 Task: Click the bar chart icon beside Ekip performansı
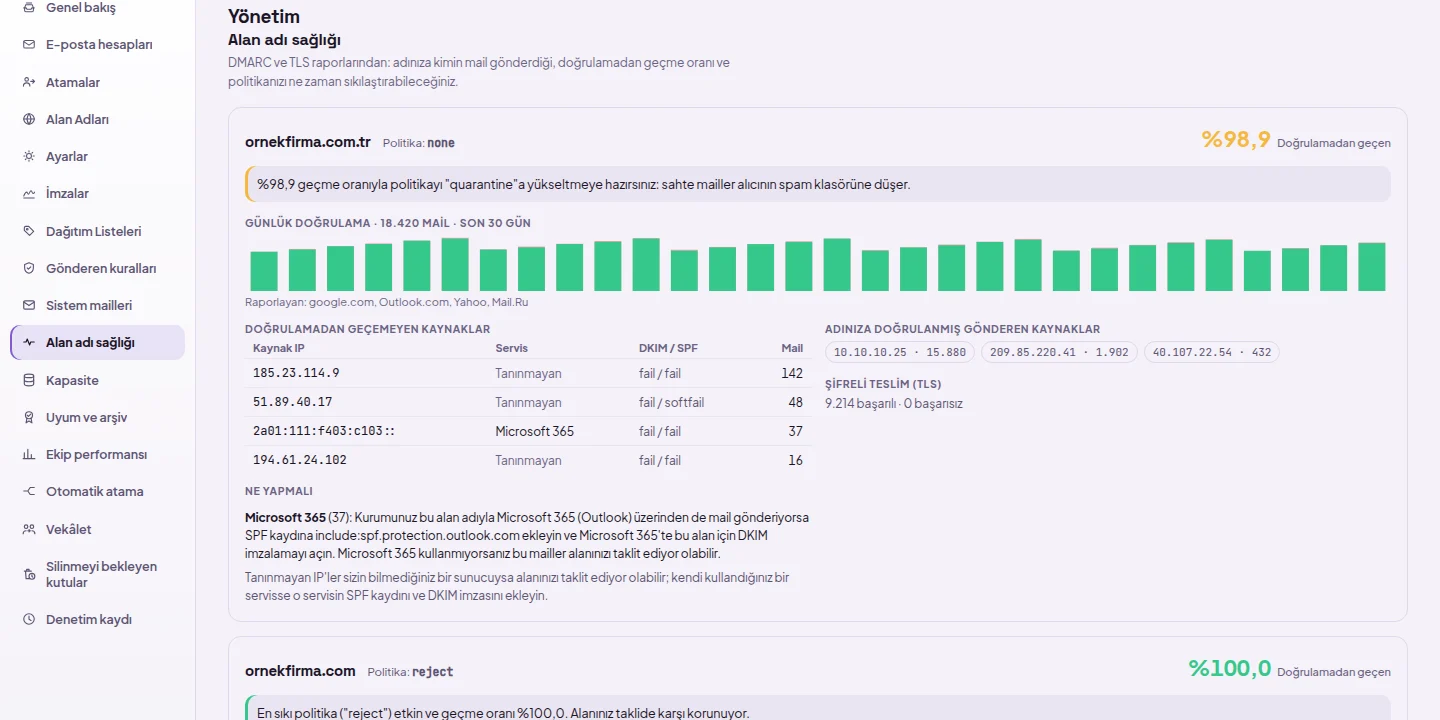click(x=29, y=454)
